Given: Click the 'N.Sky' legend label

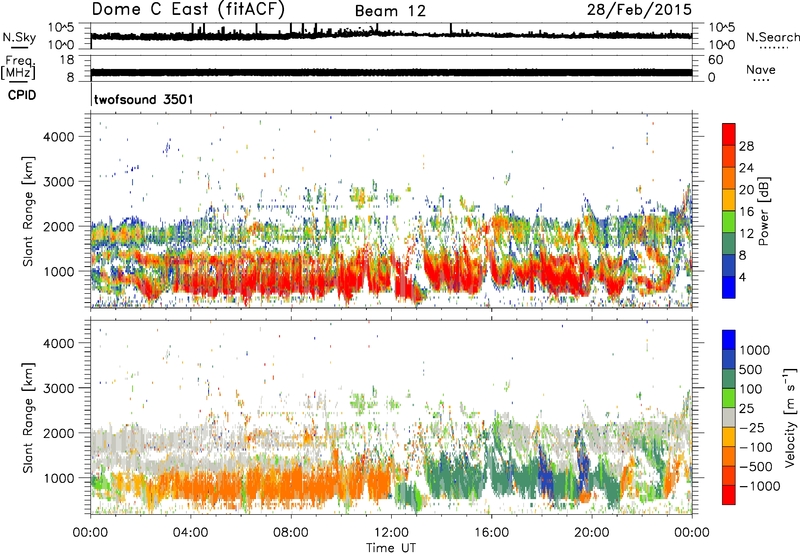Looking at the screenshot, I should point(19,37).
